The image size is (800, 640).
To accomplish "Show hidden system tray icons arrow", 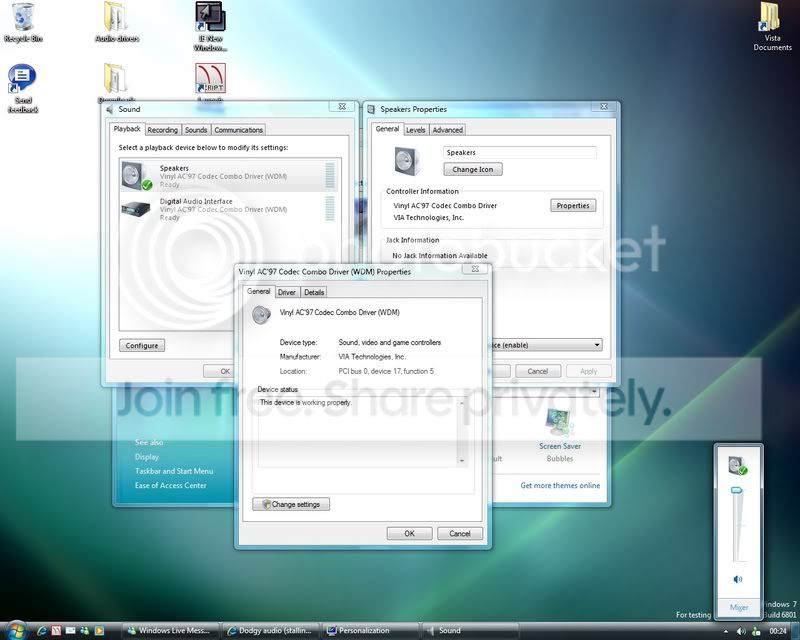I will click(726, 632).
